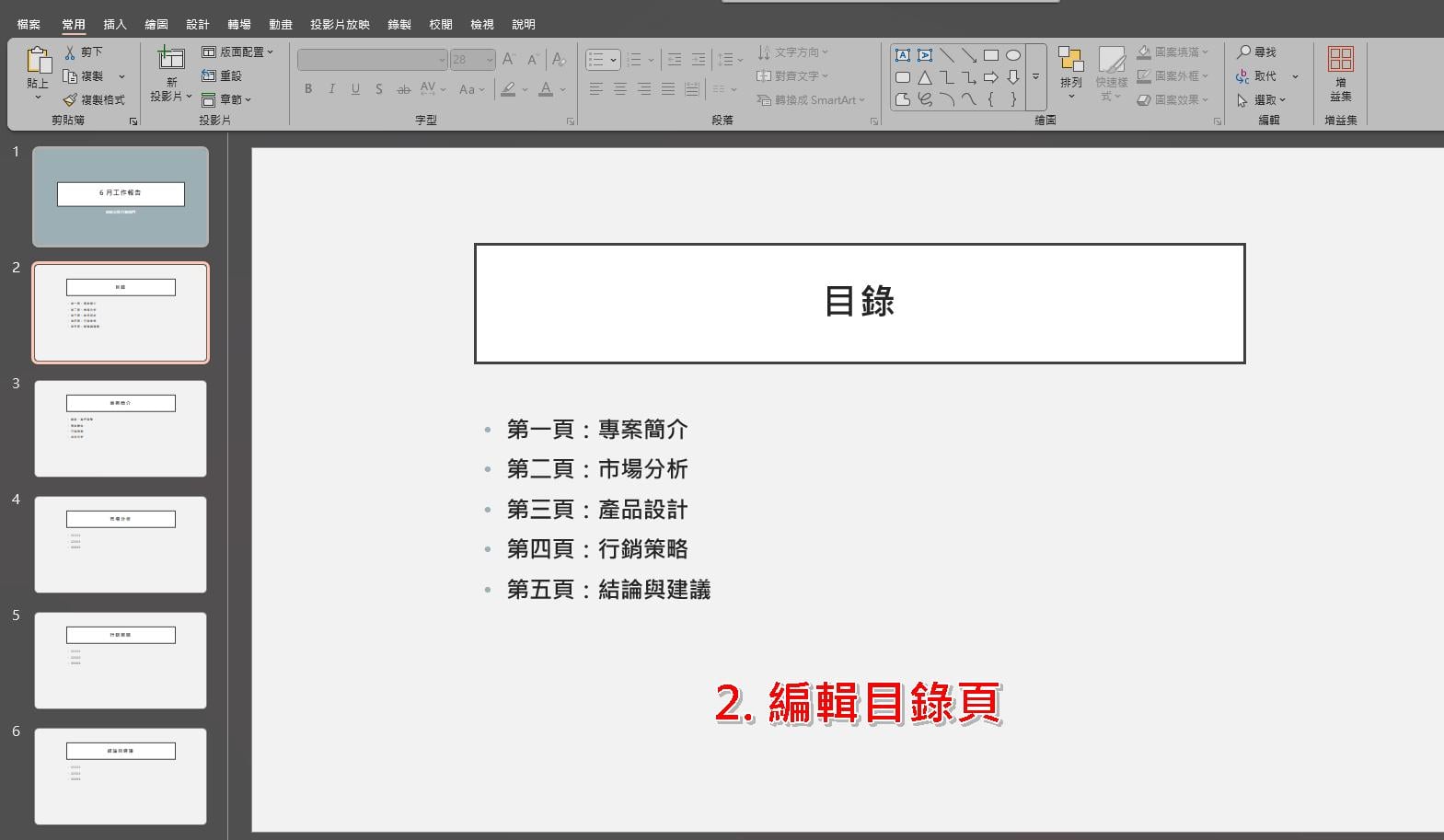Click Shape Outline (圖案外框) button
The height and width of the screenshot is (840, 1444).
(1173, 76)
